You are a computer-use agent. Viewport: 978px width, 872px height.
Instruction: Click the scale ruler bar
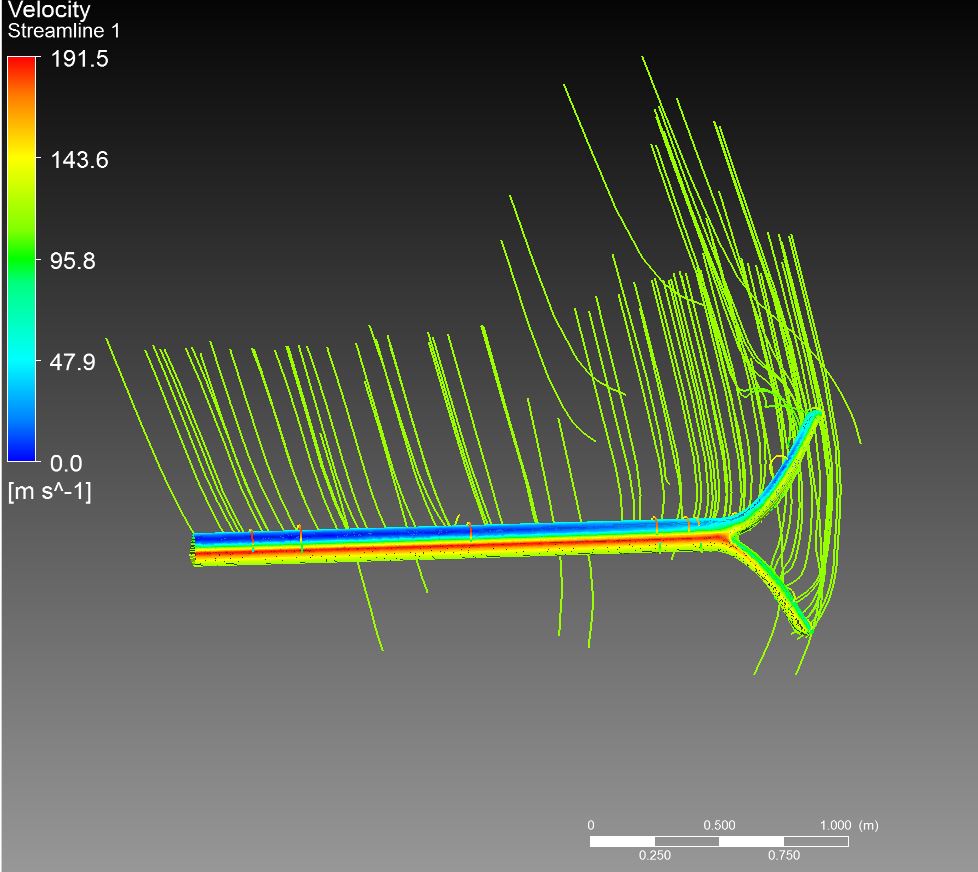pos(719,841)
